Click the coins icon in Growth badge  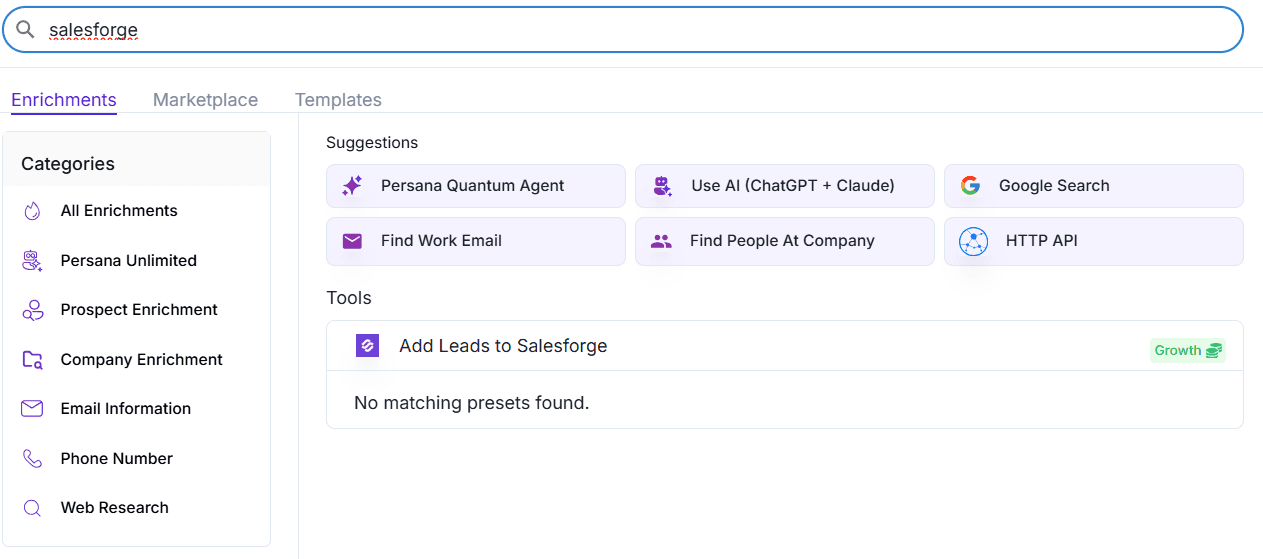click(x=1213, y=351)
